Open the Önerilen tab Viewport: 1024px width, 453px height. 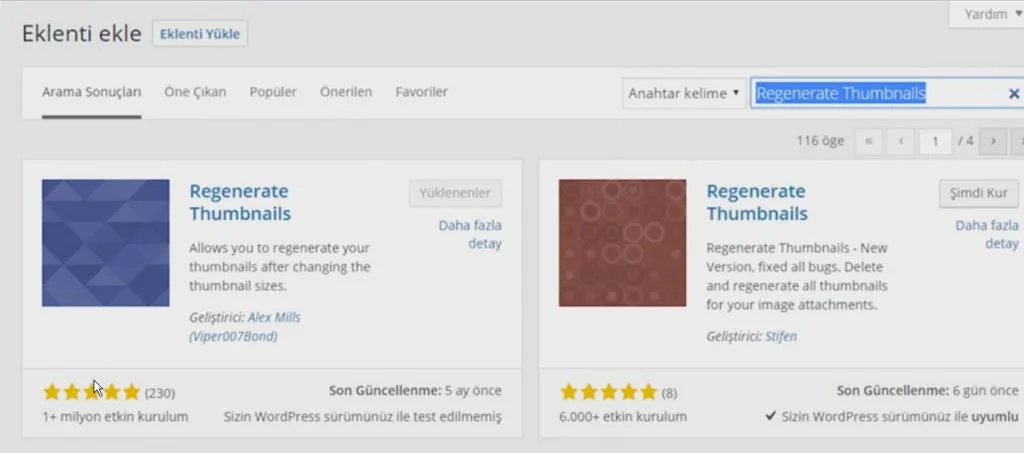(346, 92)
